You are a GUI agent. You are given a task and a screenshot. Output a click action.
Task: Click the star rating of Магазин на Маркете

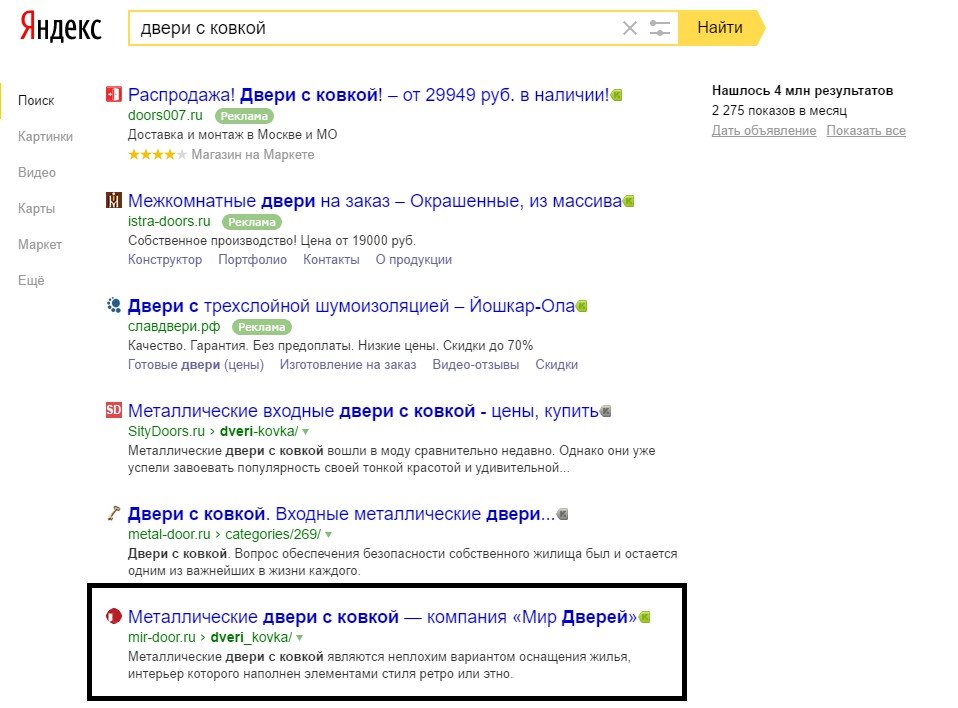pos(157,155)
